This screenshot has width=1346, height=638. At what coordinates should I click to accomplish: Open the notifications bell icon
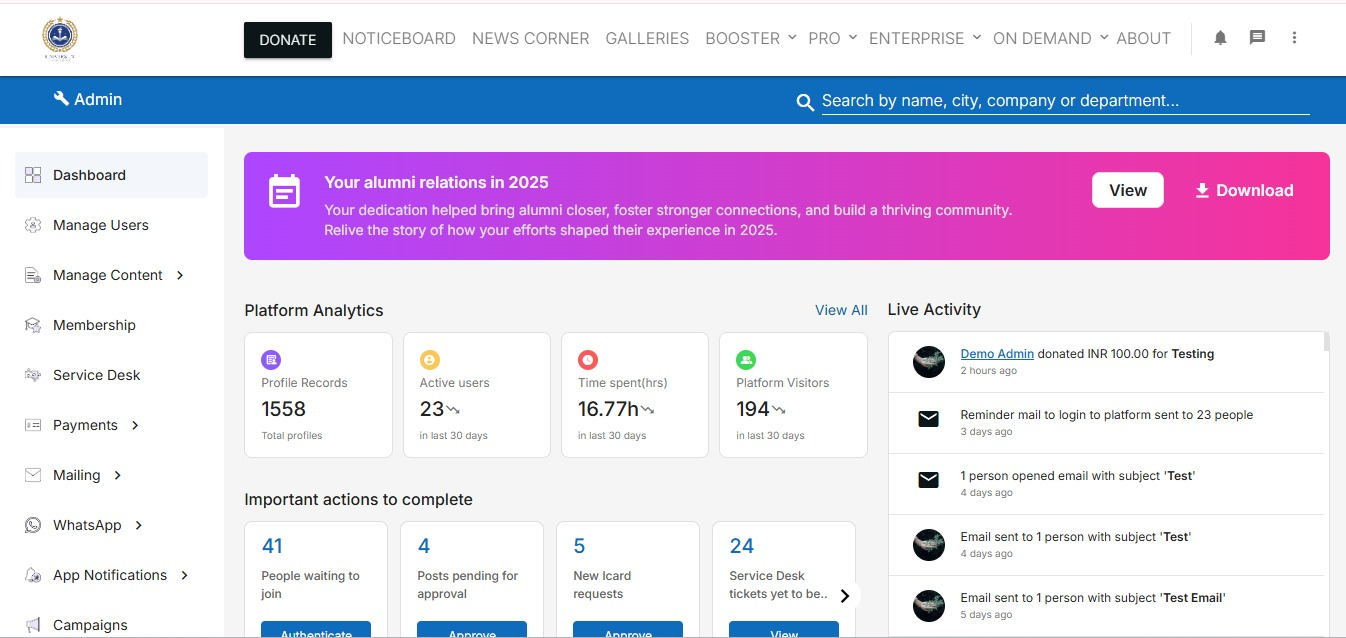[x=1219, y=37]
